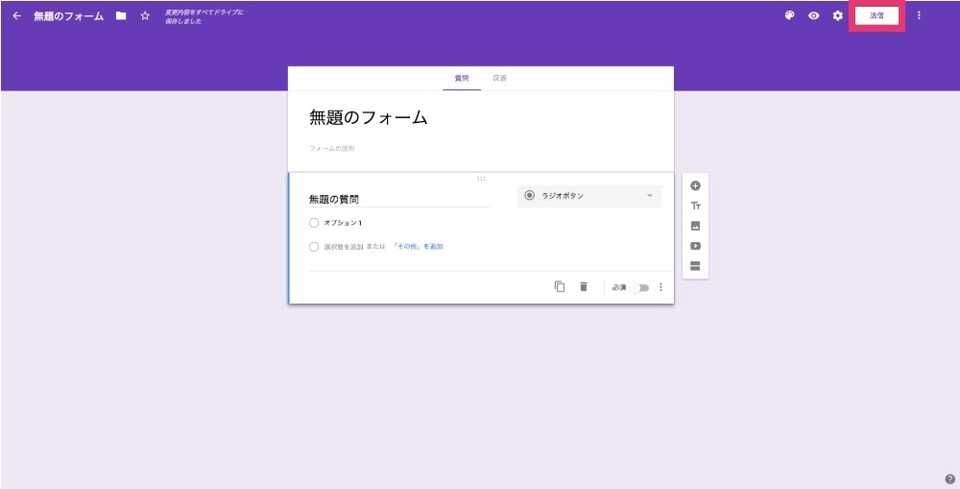Image resolution: width=960 pixels, height=489 pixels.
Task: Preview the form with the eye icon
Action: coord(814,16)
